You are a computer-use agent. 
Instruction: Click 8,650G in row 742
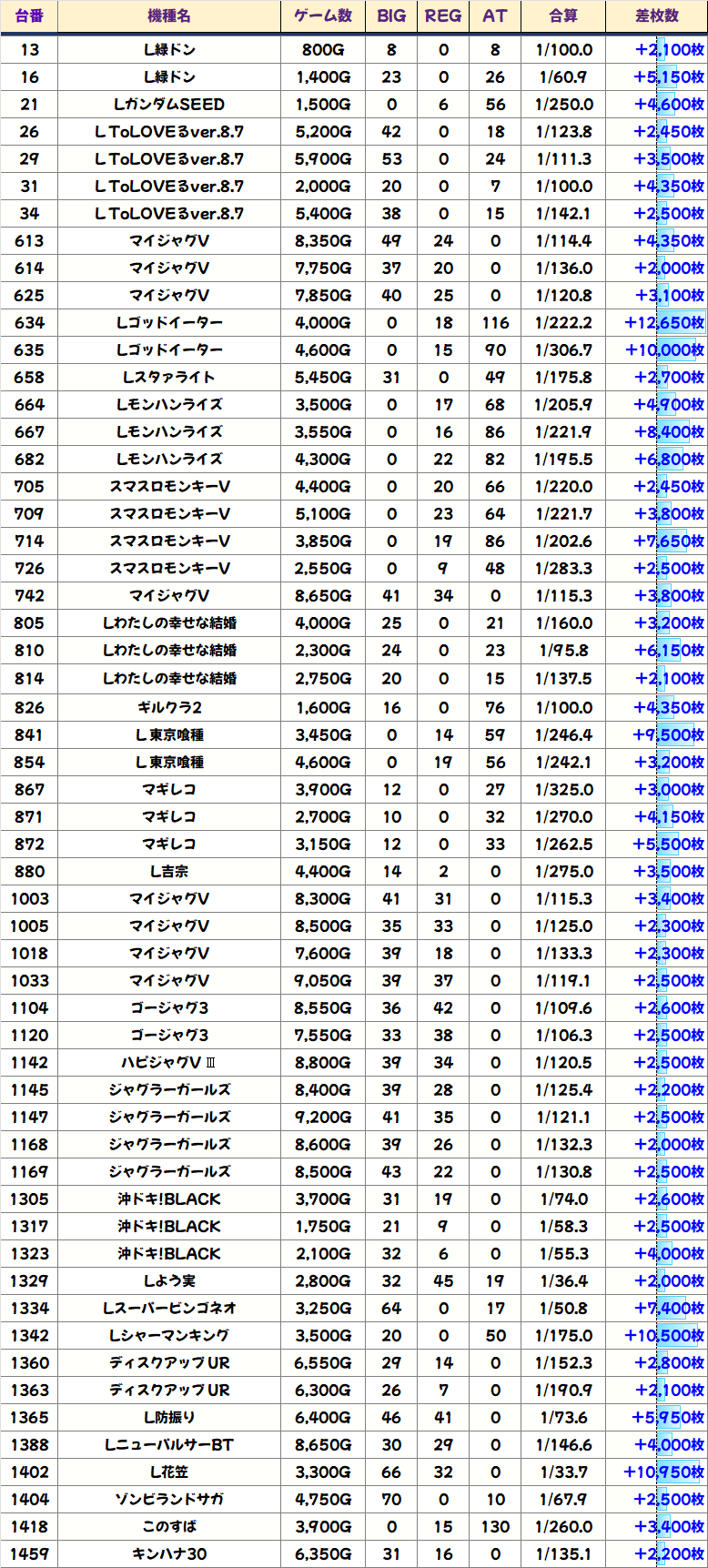323,596
